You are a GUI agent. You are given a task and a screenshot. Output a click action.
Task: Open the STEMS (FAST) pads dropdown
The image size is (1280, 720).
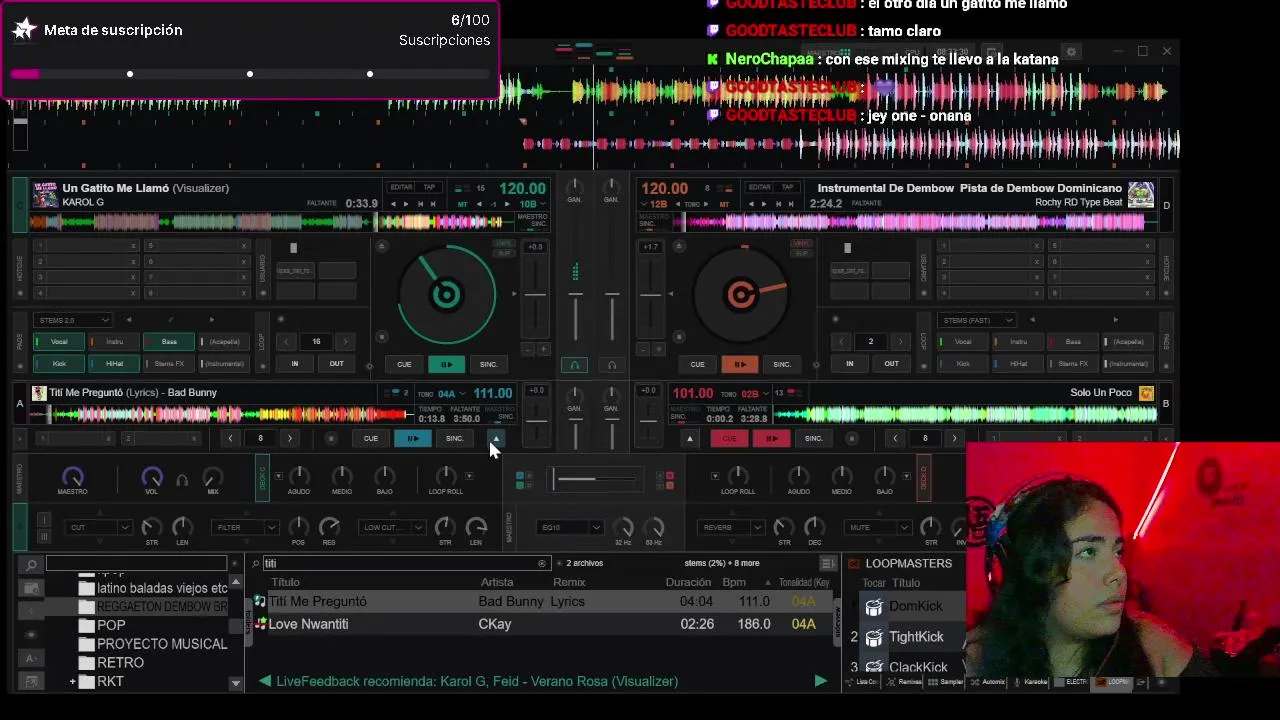coord(976,320)
